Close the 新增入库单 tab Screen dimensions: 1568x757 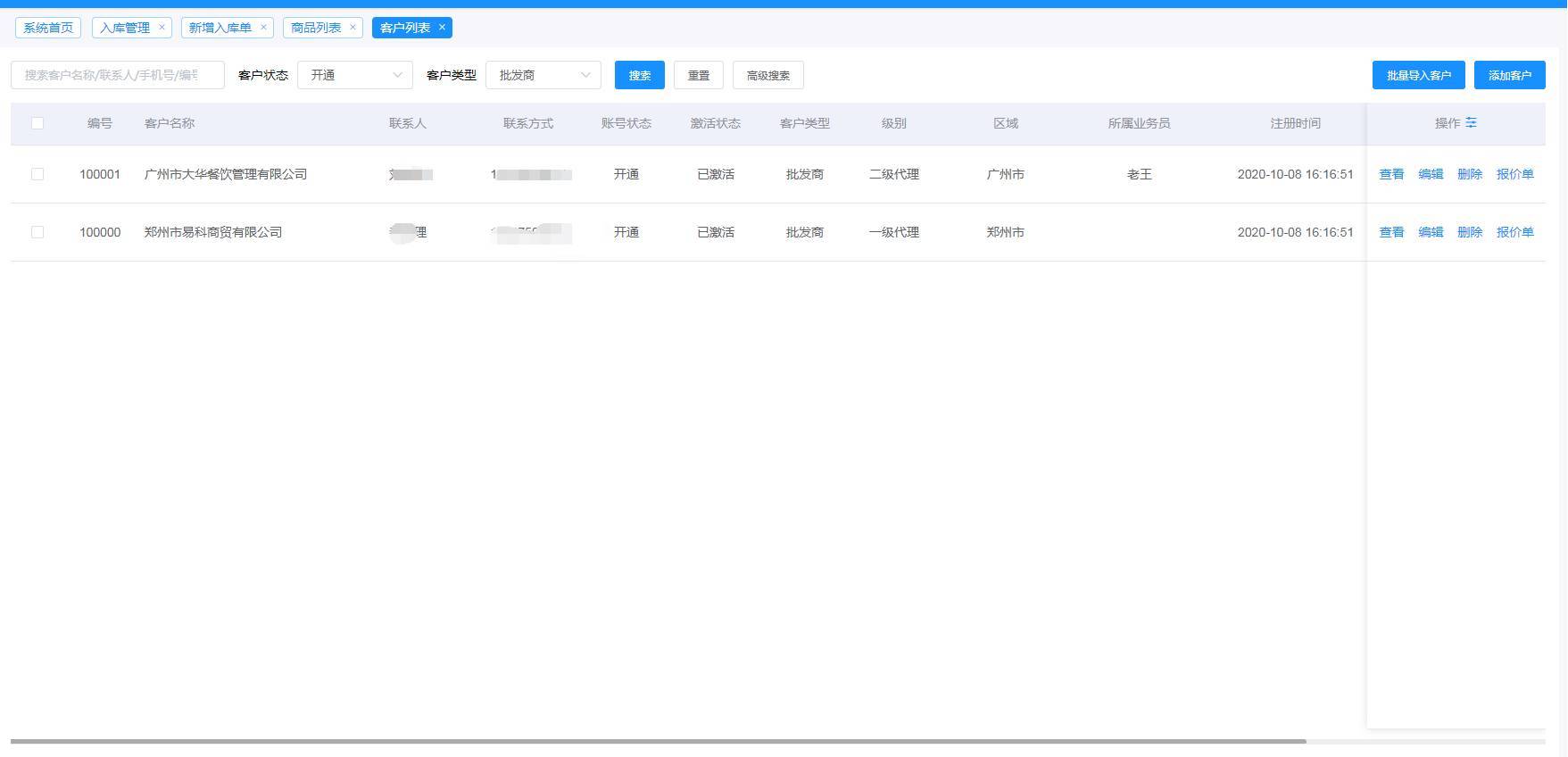(x=263, y=28)
